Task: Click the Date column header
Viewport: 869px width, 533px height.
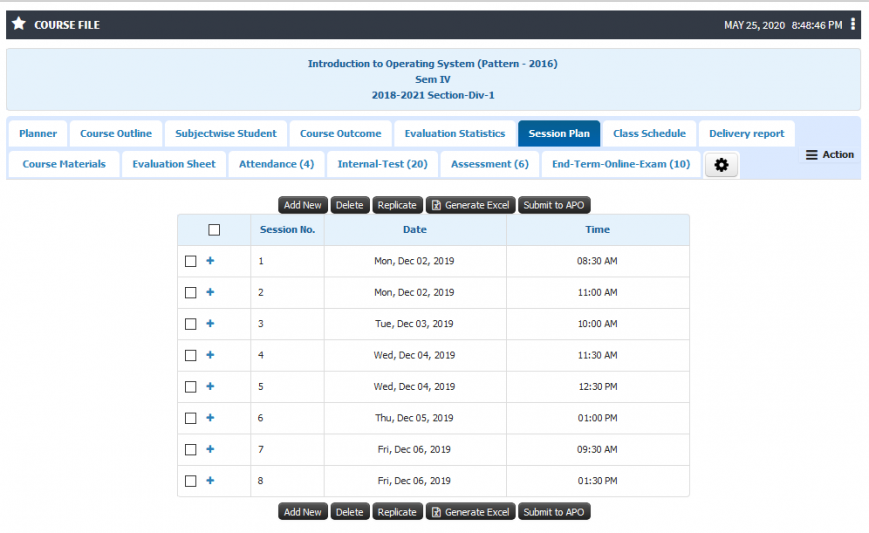Action: point(415,230)
